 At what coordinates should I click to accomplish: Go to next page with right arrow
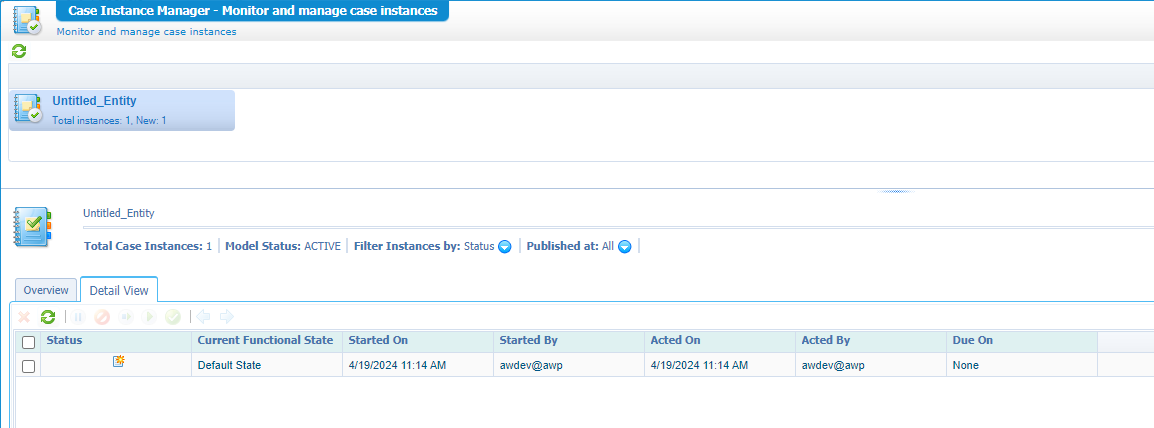coord(226,317)
